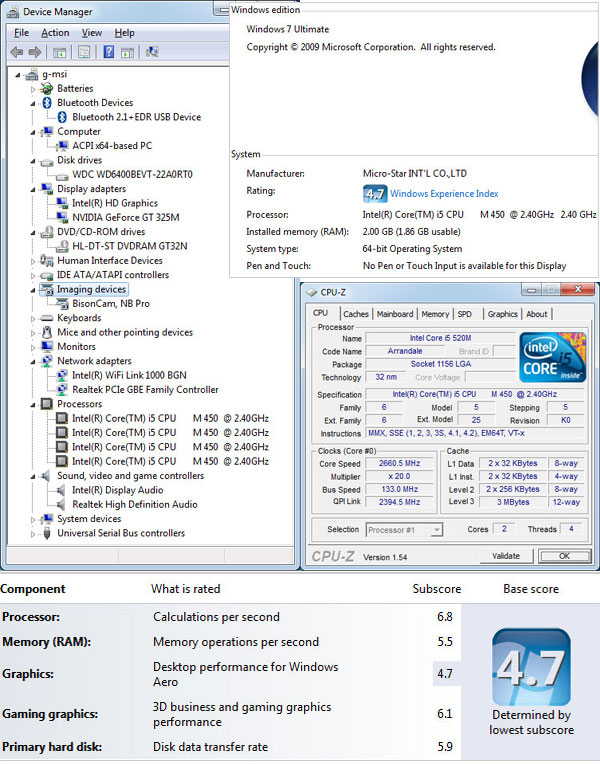This screenshot has width=600, height=764.
Task: Collapse the Processors tree node
Action: [x=33, y=405]
